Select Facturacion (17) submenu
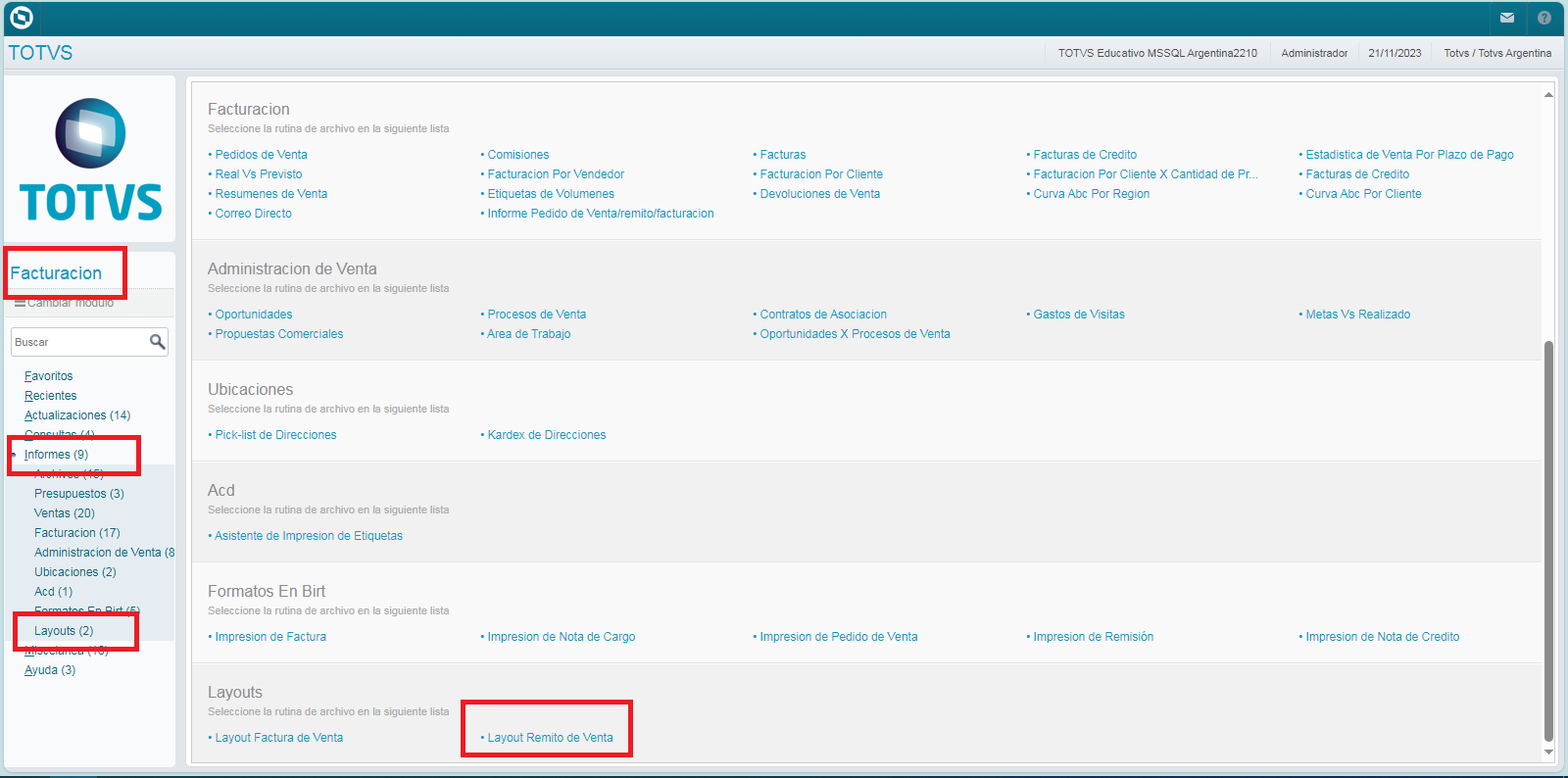The width and height of the screenshot is (1568, 778). tap(77, 533)
